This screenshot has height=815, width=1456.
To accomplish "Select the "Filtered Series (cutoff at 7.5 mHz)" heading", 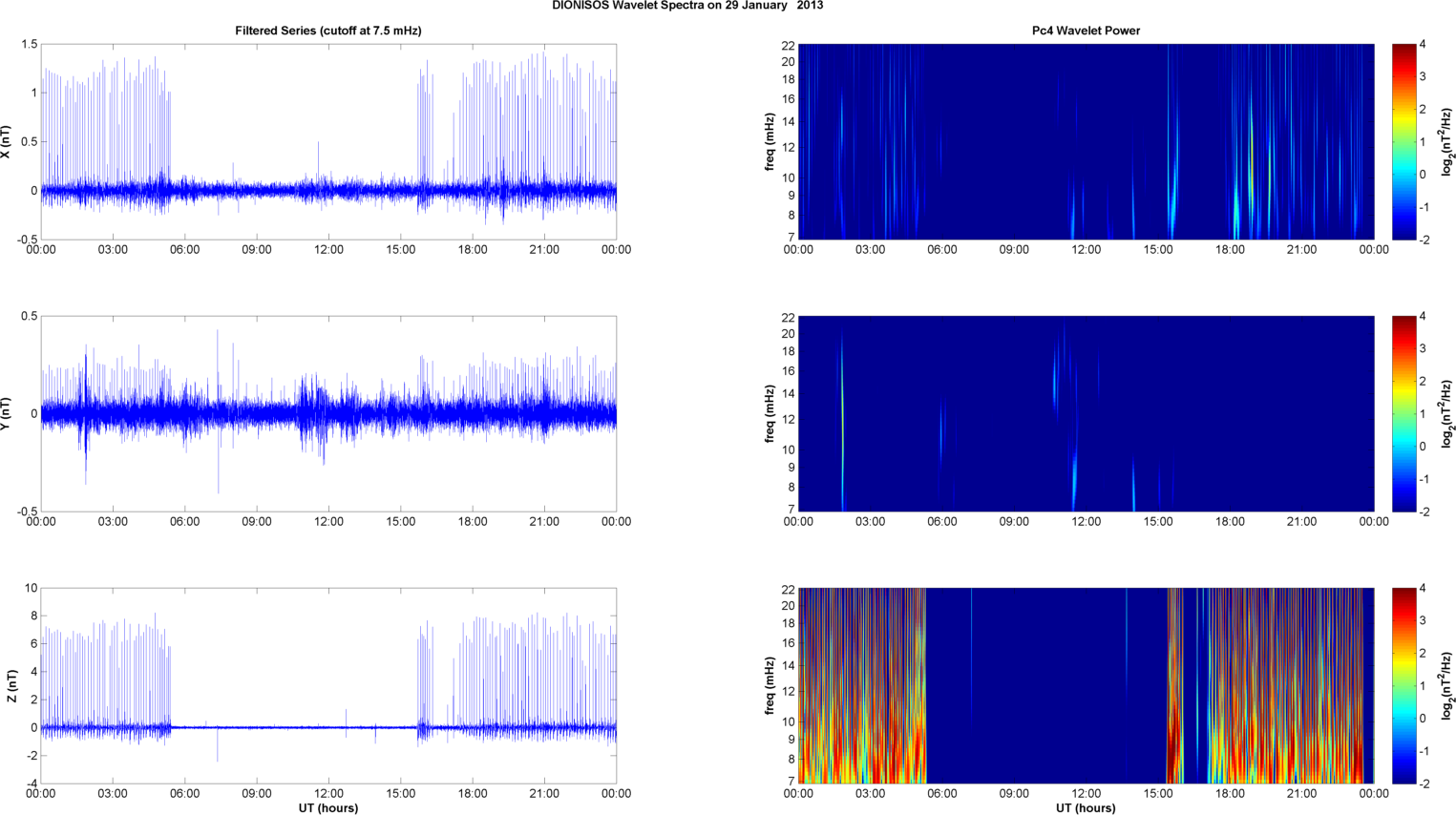I will coord(328,31).
